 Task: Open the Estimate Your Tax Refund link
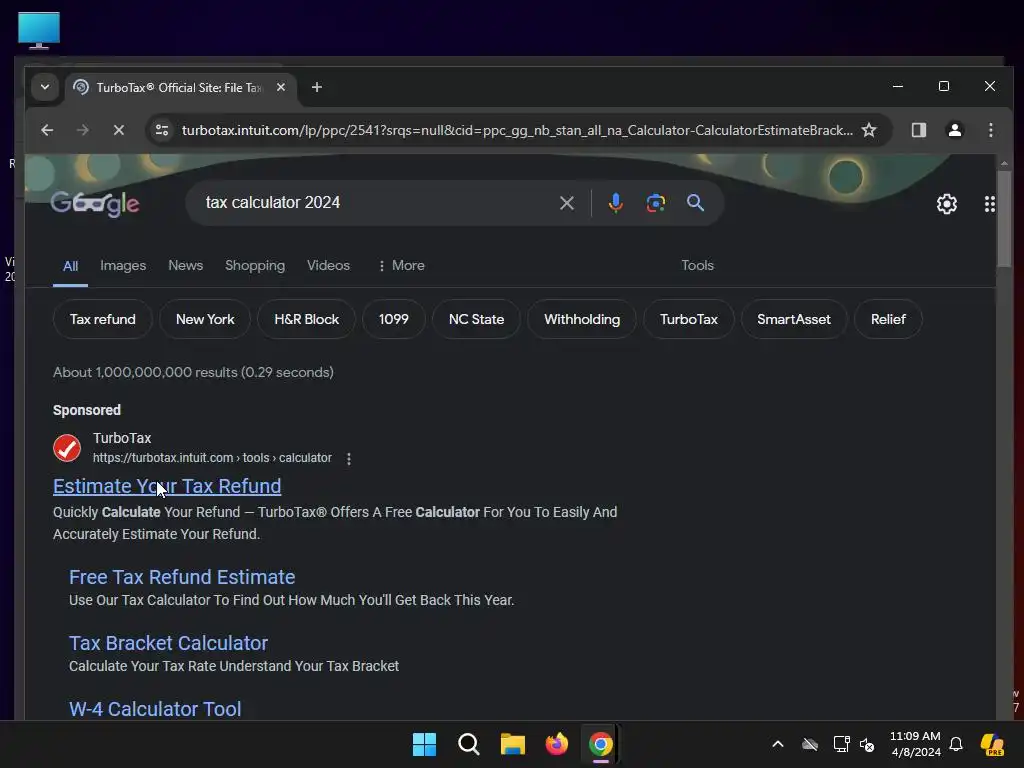167,487
